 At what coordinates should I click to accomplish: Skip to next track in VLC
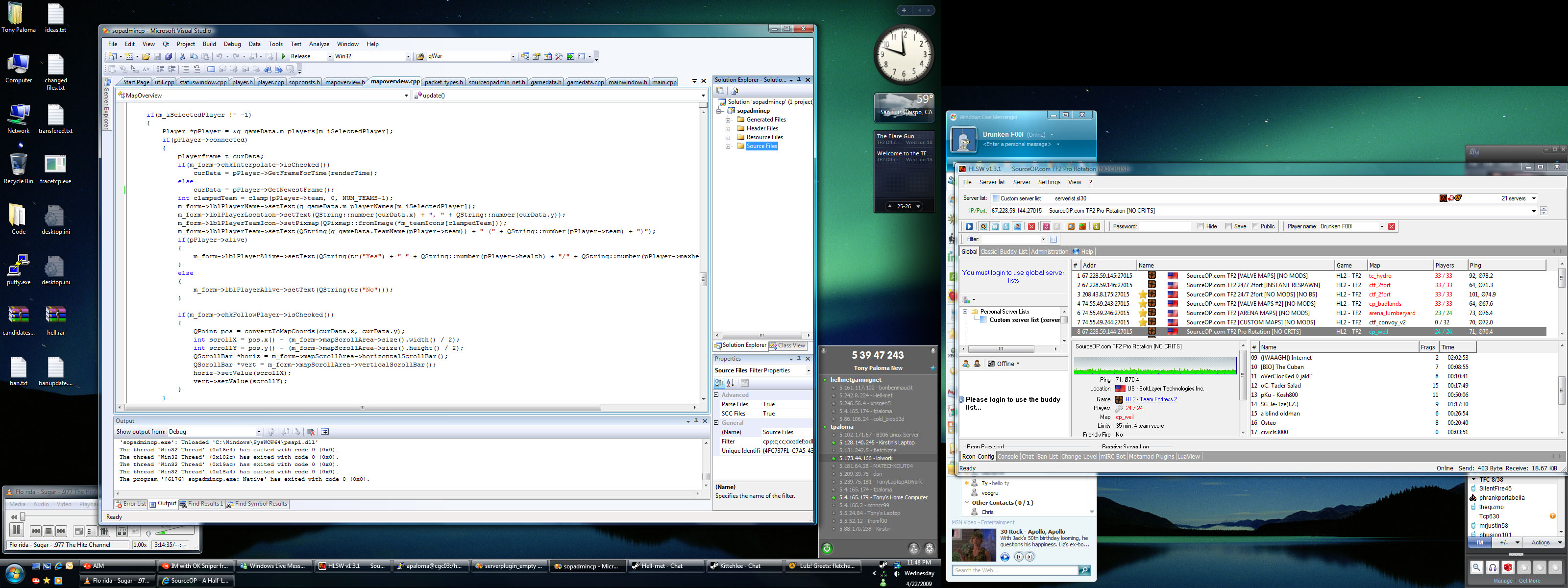click(x=61, y=531)
